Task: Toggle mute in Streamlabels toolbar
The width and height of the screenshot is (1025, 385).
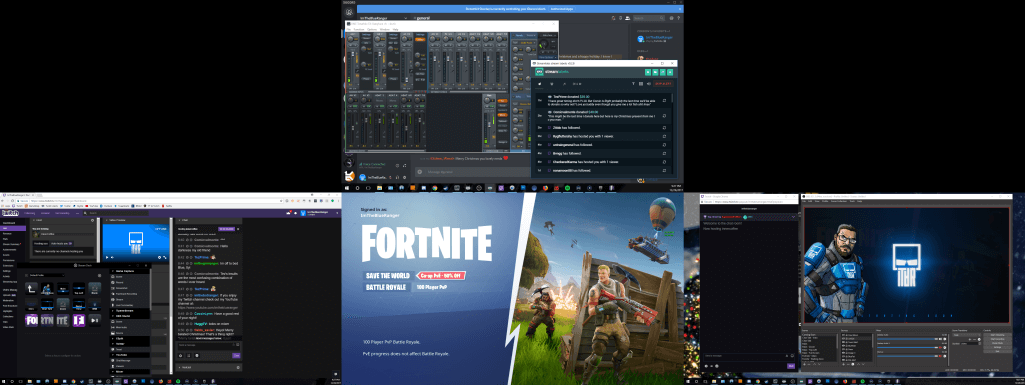Action: [x=648, y=84]
